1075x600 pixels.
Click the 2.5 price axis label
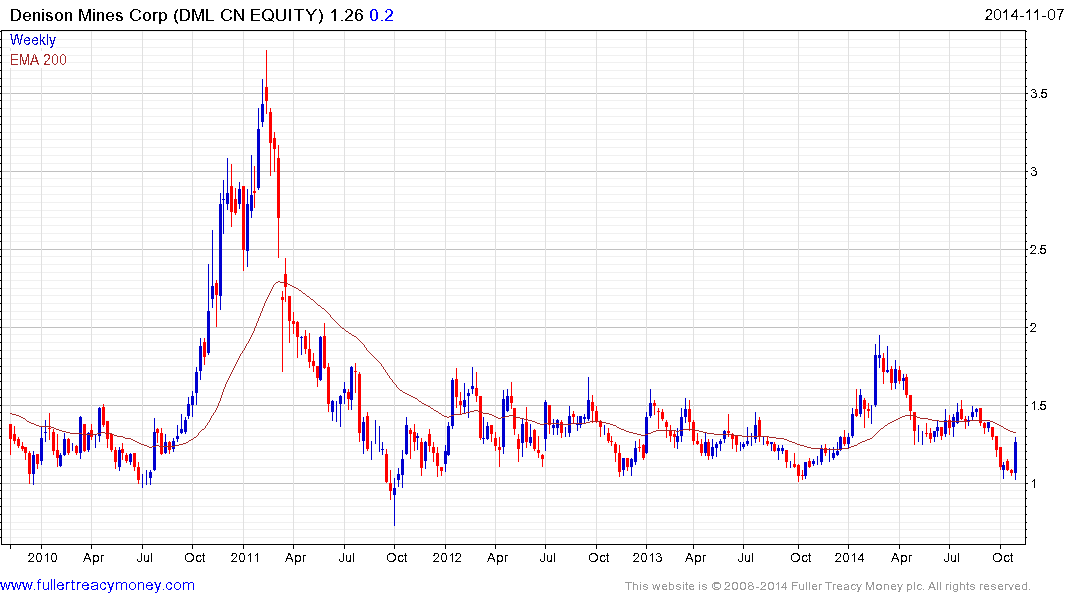pyautogui.click(x=1039, y=250)
